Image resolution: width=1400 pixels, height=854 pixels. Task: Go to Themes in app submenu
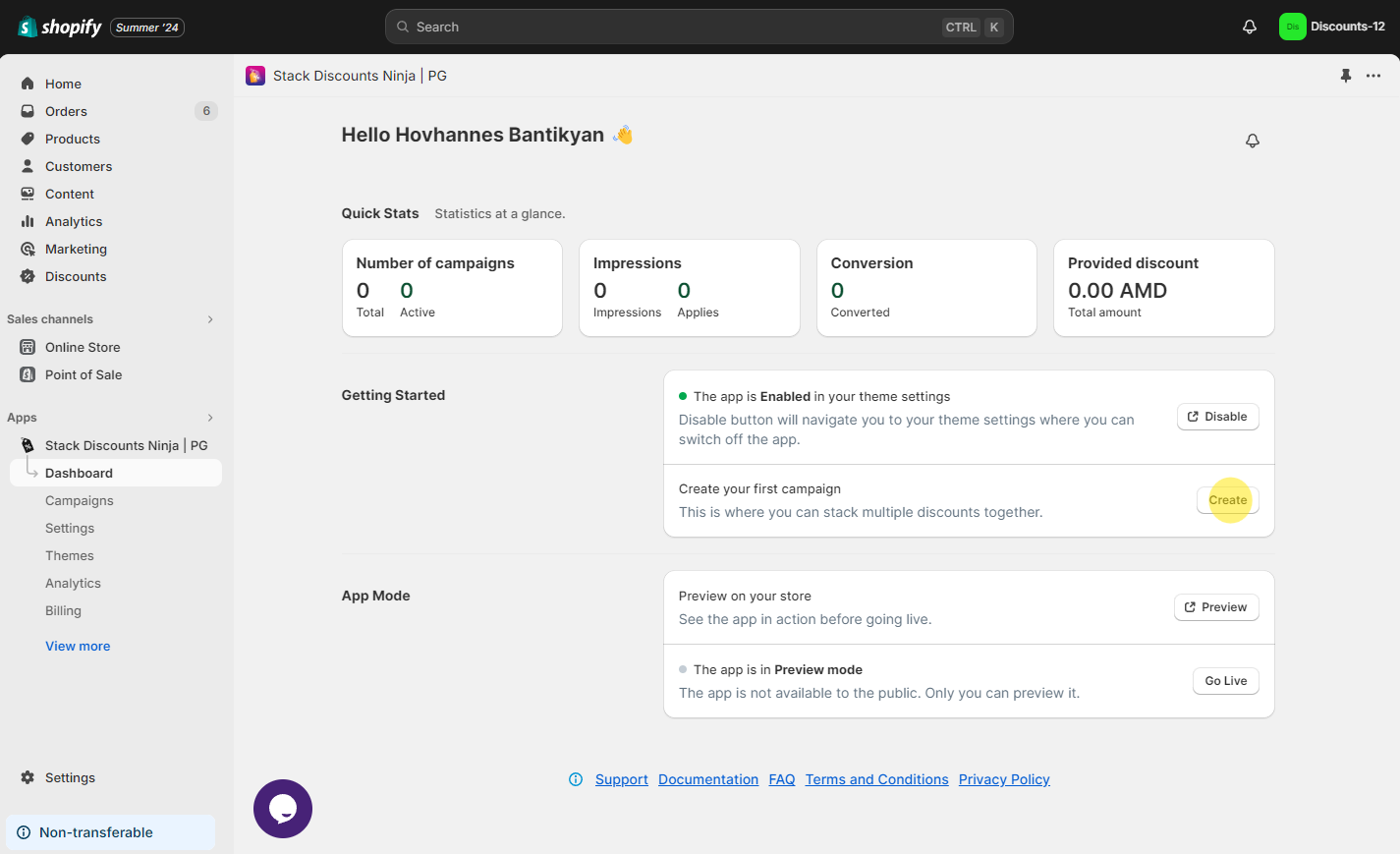(70, 555)
